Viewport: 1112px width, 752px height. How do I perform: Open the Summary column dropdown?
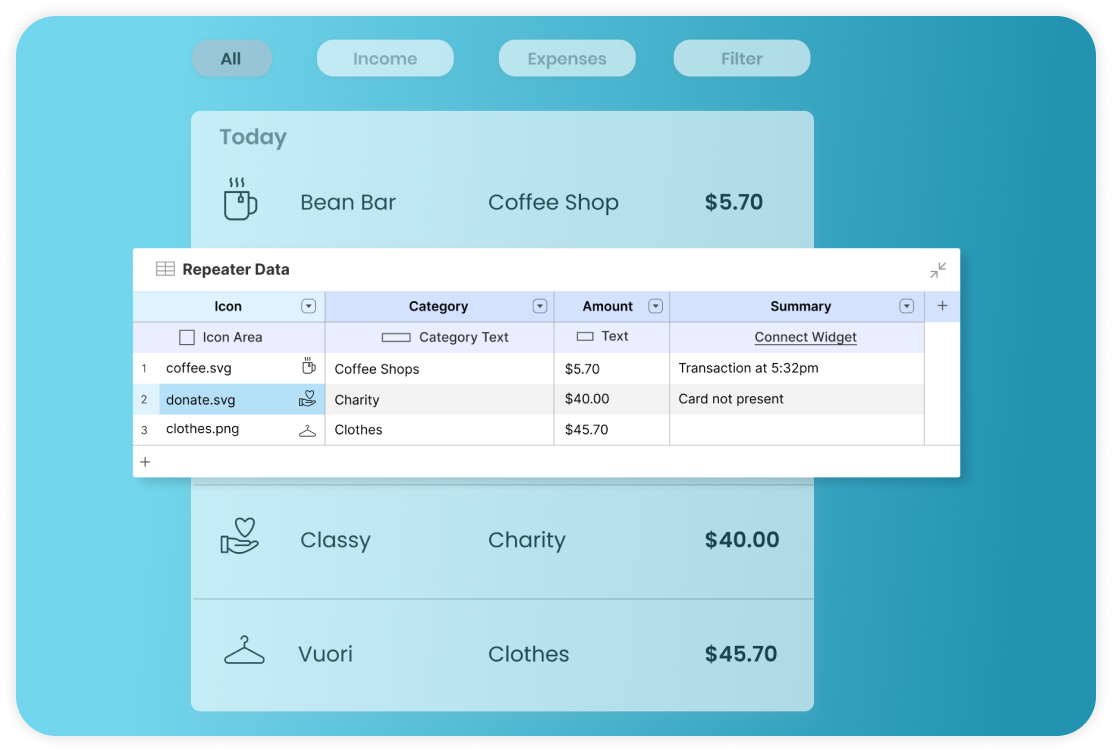coord(906,306)
